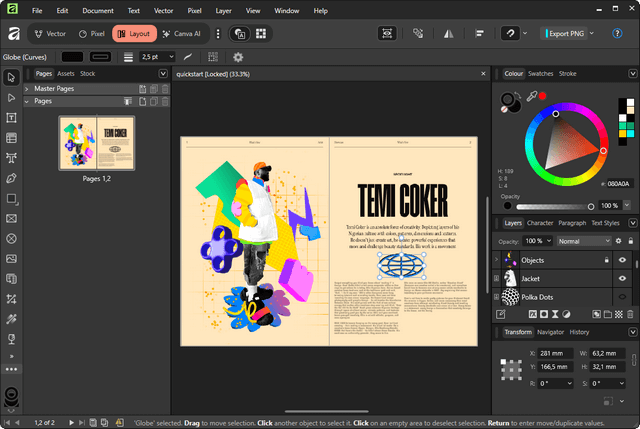This screenshot has height=429, width=640.
Task: Open the Normal blend mode dropdown
Action: 584,241
